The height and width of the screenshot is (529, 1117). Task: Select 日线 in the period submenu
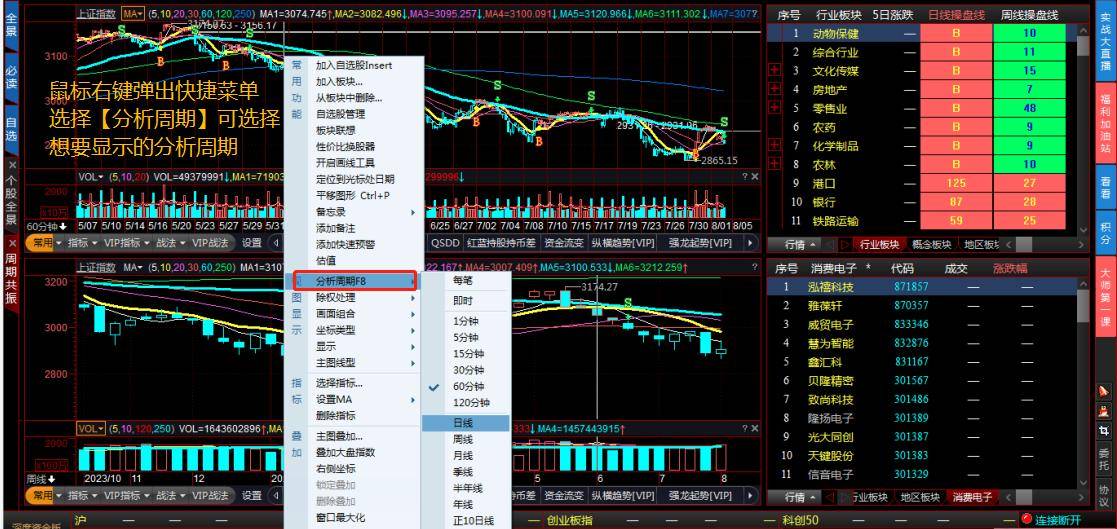click(x=466, y=423)
